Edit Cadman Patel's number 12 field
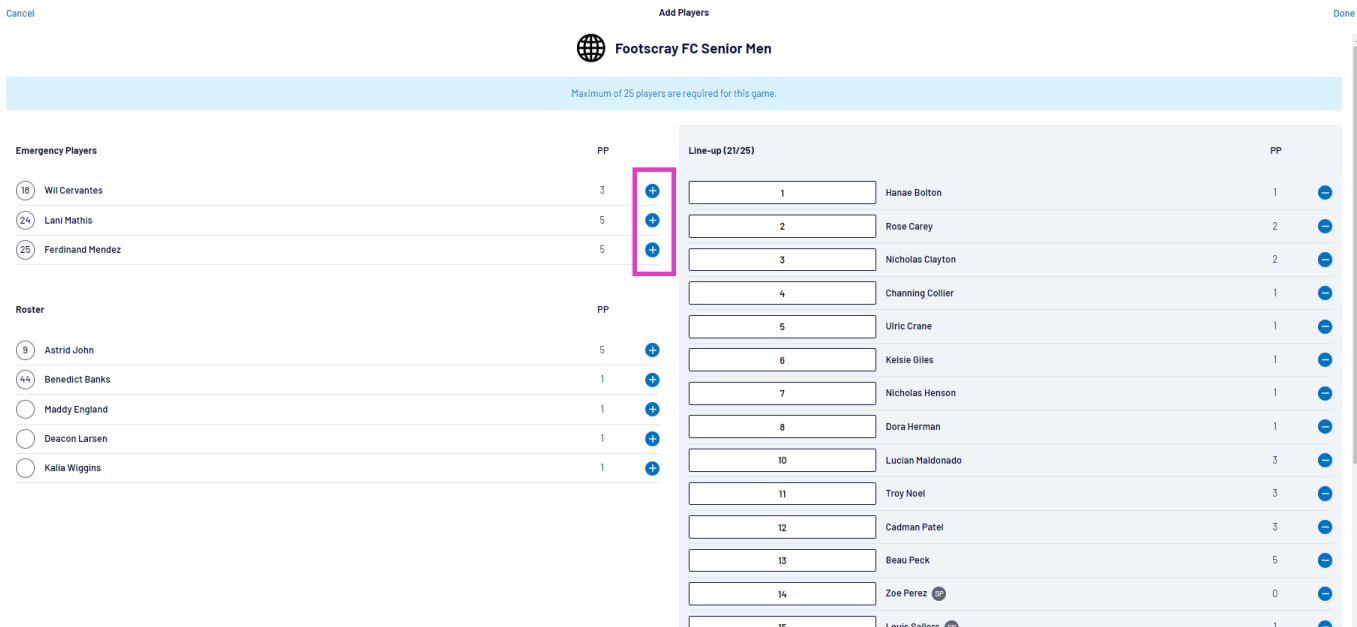This screenshot has width=1357, height=627. (782, 527)
